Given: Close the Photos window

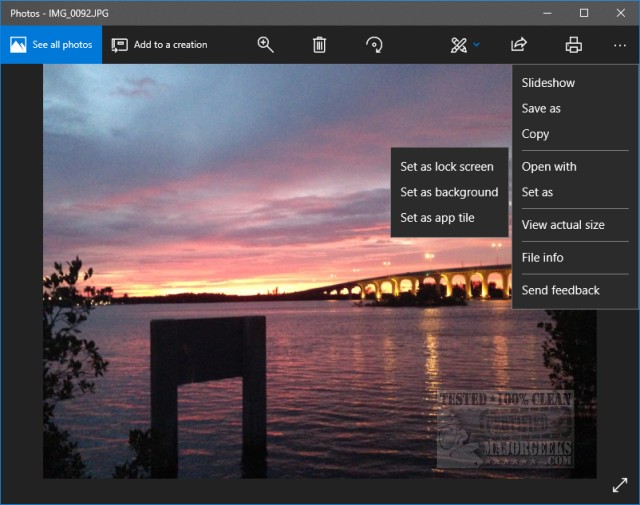Looking at the screenshot, I should (621, 13).
